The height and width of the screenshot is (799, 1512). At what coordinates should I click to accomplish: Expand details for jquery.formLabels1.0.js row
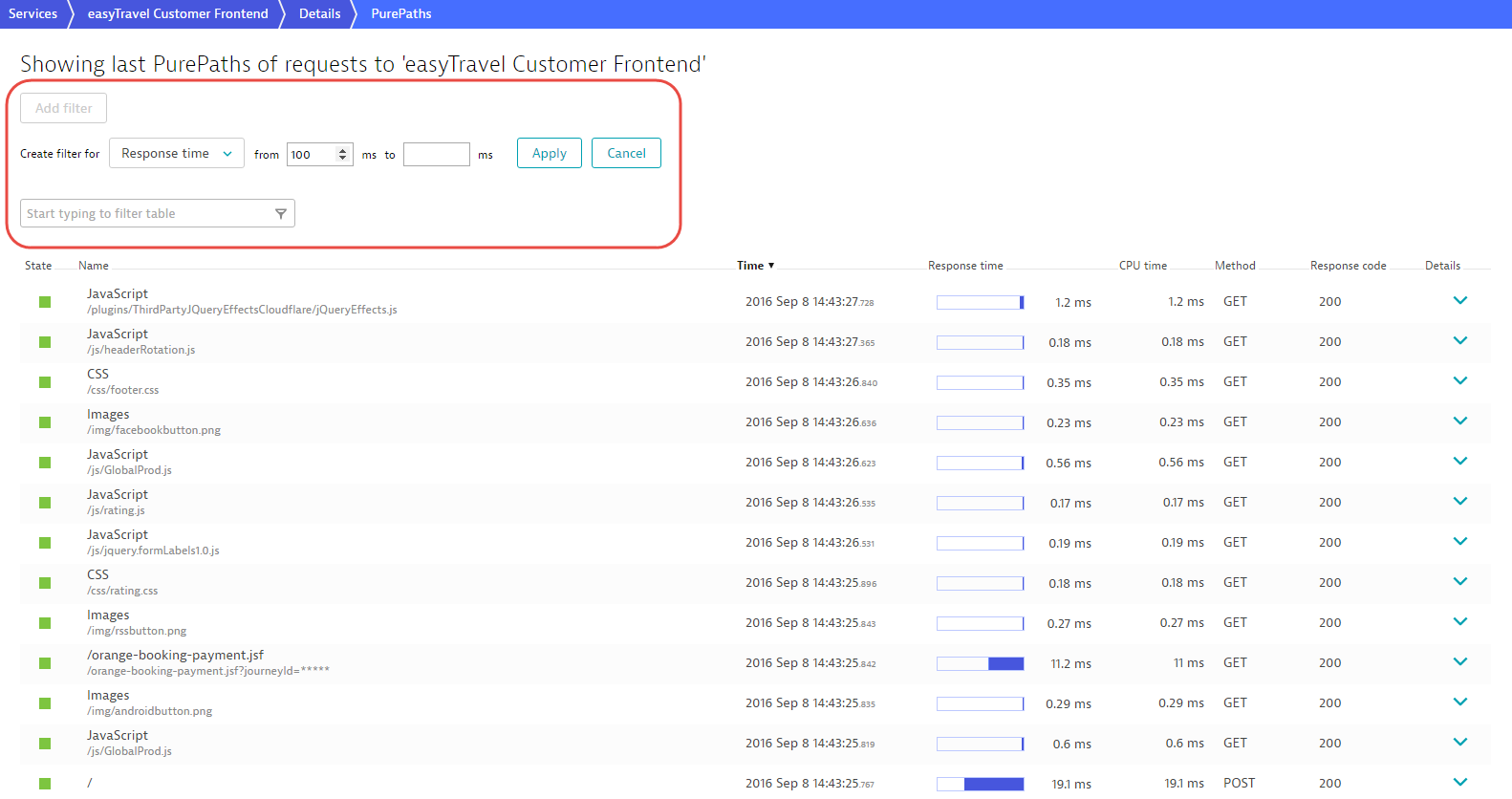(x=1460, y=541)
